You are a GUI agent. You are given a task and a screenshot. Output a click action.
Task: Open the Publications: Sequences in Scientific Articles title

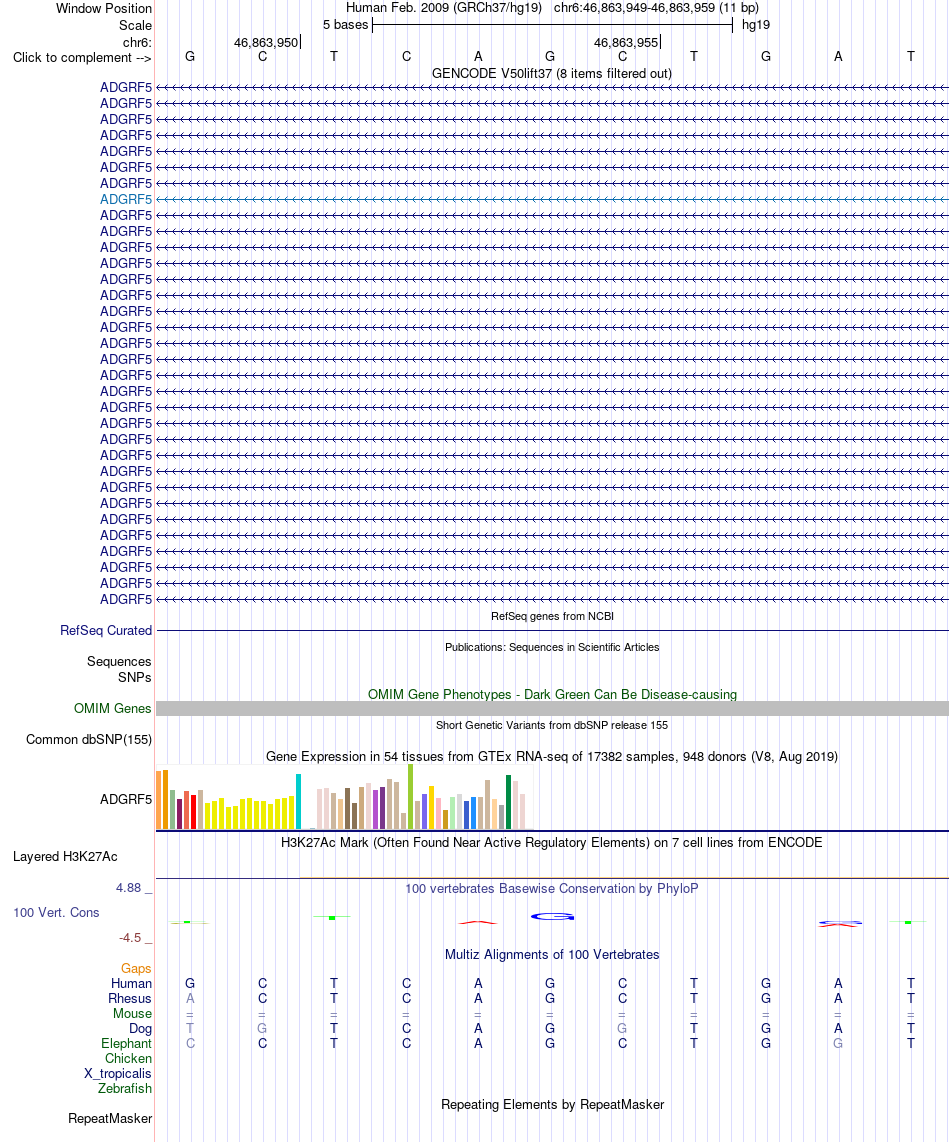point(552,647)
